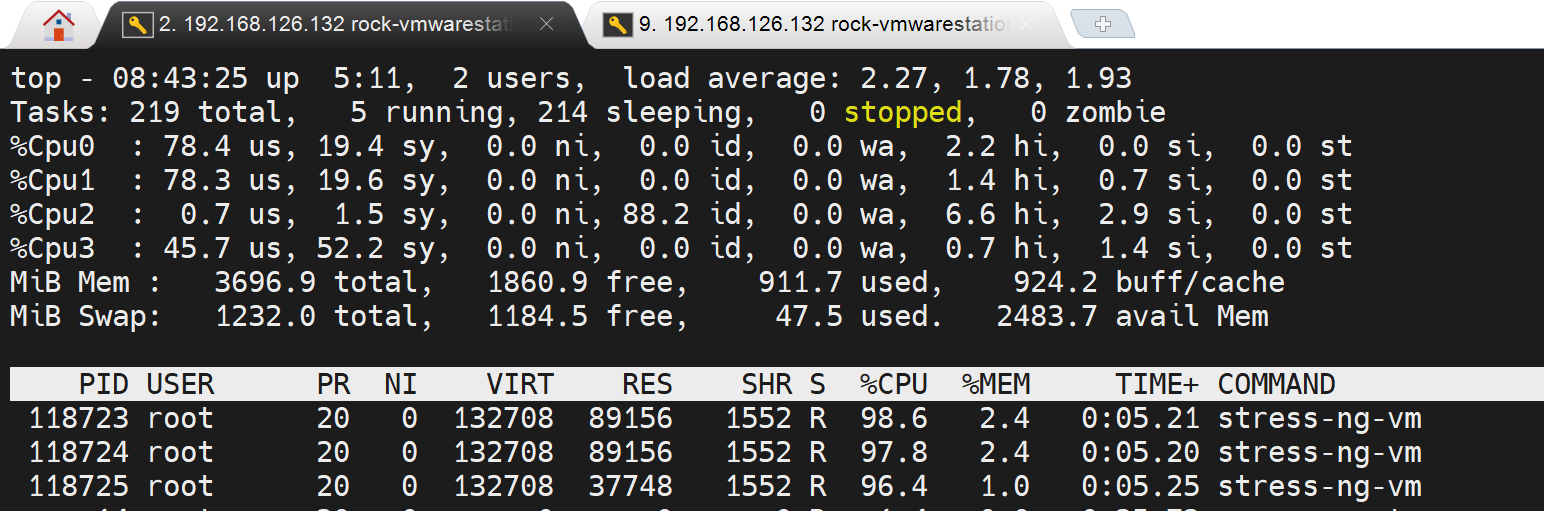Select the tab 2 session title
This screenshot has height=511, width=1544.
point(340,25)
